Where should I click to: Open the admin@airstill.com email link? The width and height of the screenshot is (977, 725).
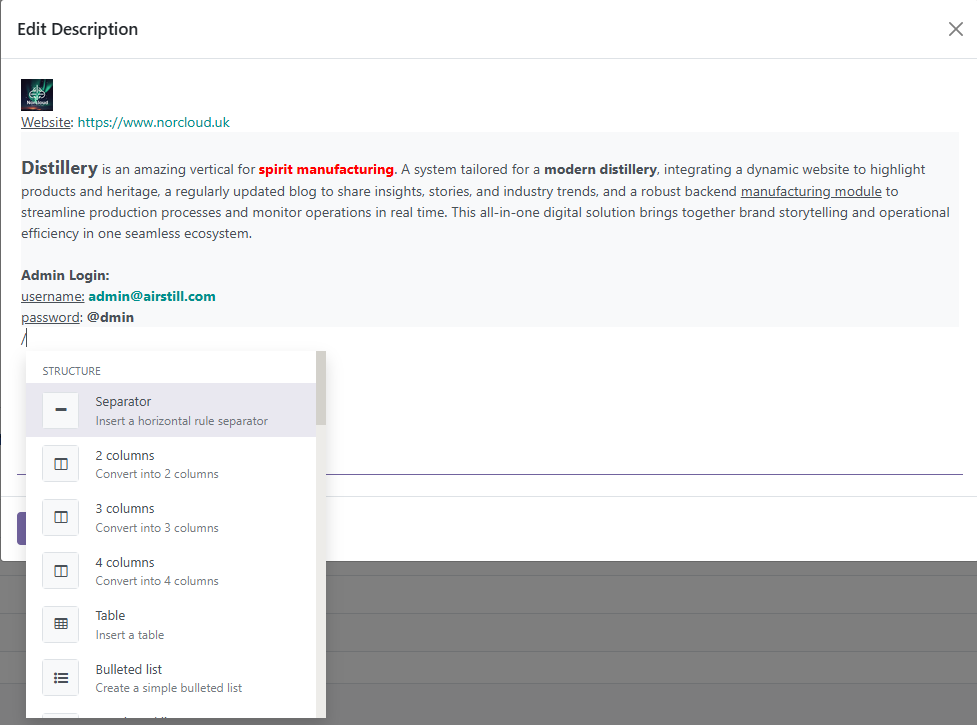152,296
